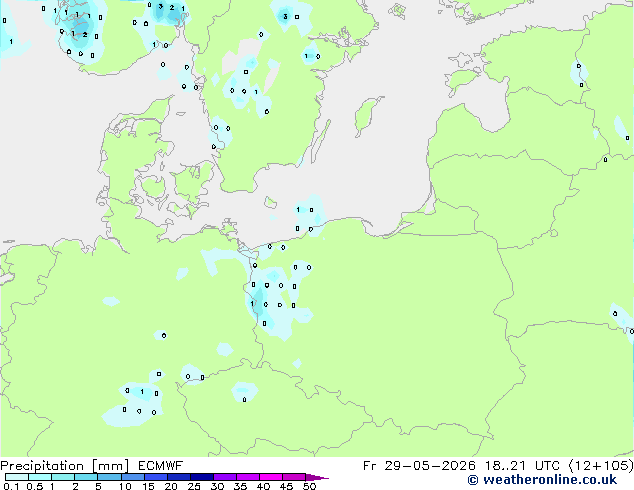Image resolution: width=634 pixels, height=490 pixels.
Task: Click the 40–45 mm magenta legend swatch
Action: click(271, 477)
